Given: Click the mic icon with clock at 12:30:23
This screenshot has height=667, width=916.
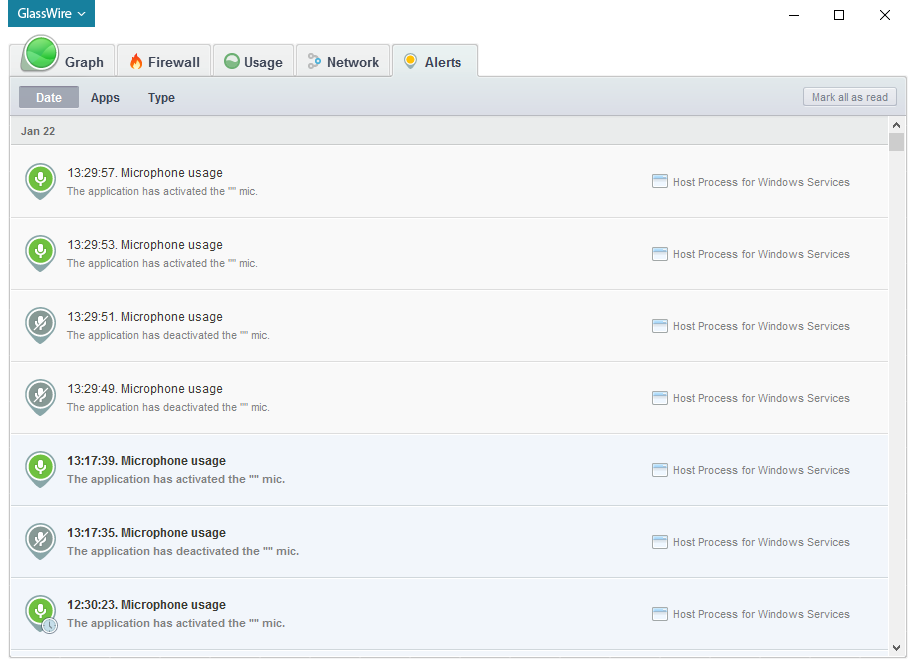Looking at the screenshot, I should (40, 612).
